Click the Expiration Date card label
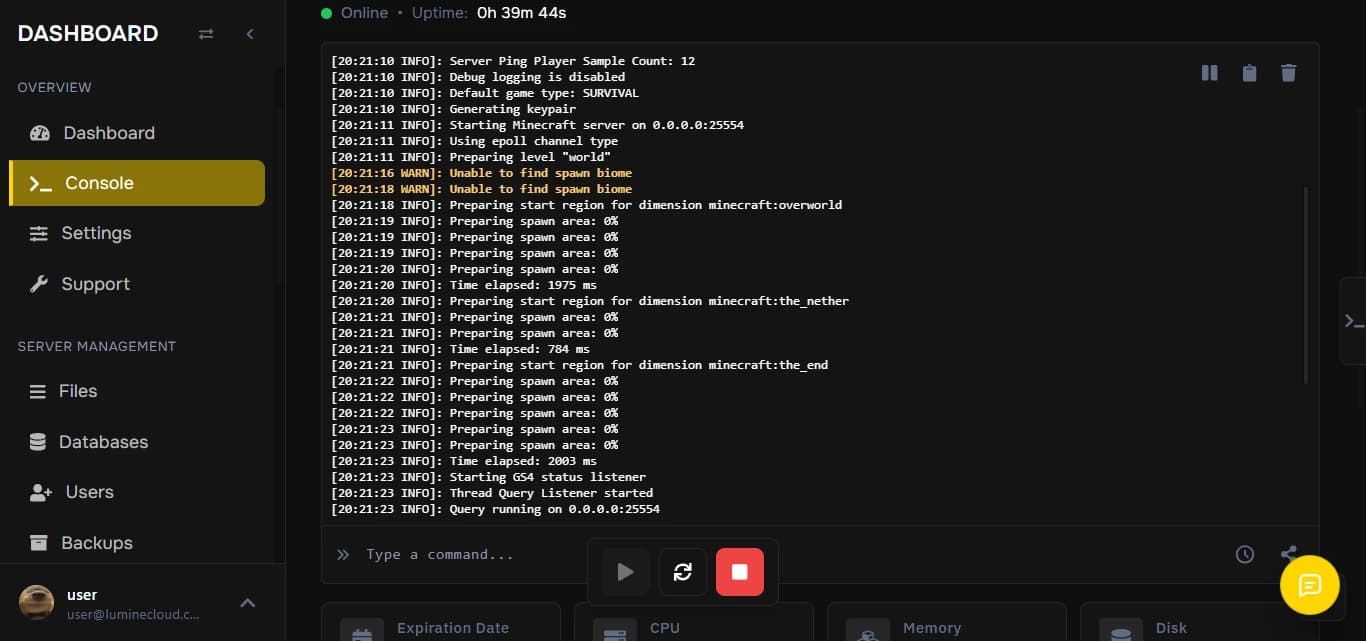 coord(453,628)
